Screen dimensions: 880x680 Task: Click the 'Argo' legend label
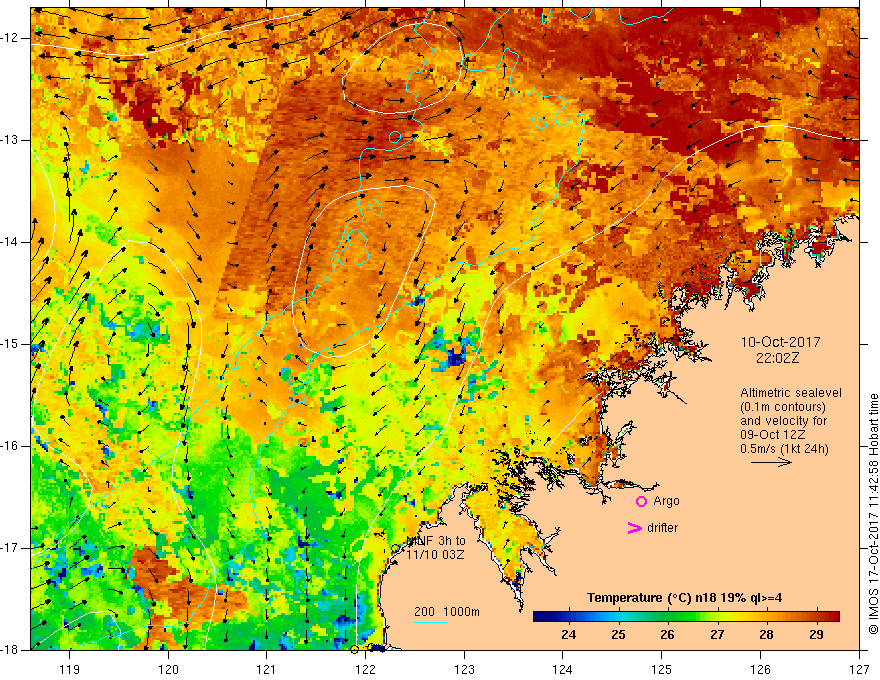coord(666,501)
